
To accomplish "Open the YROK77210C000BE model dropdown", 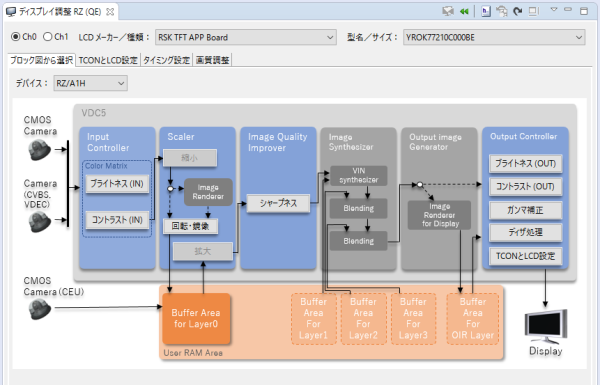I will click(x=494, y=38).
